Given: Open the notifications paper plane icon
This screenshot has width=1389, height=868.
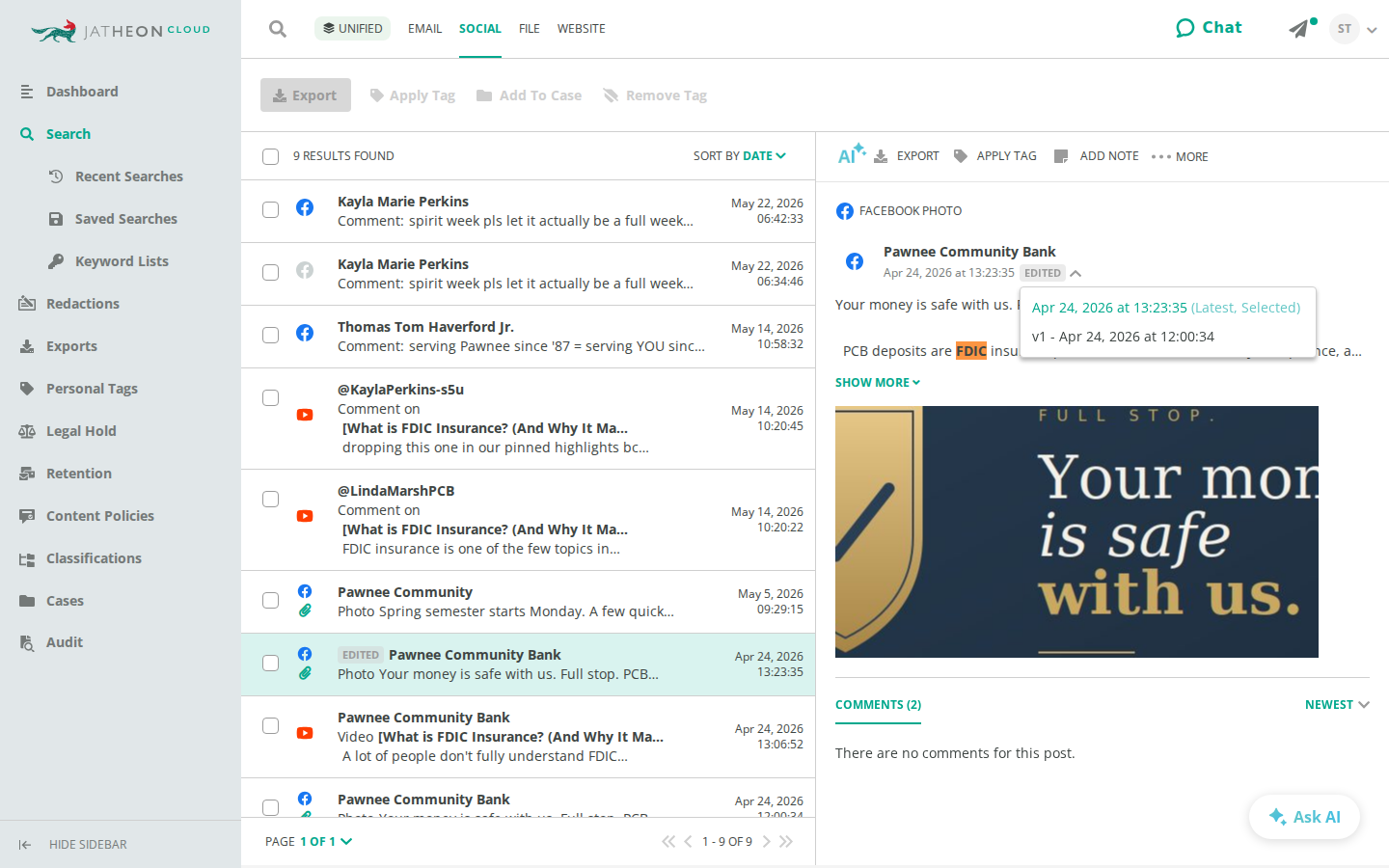Looking at the screenshot, I should [x=1299, y=29].
